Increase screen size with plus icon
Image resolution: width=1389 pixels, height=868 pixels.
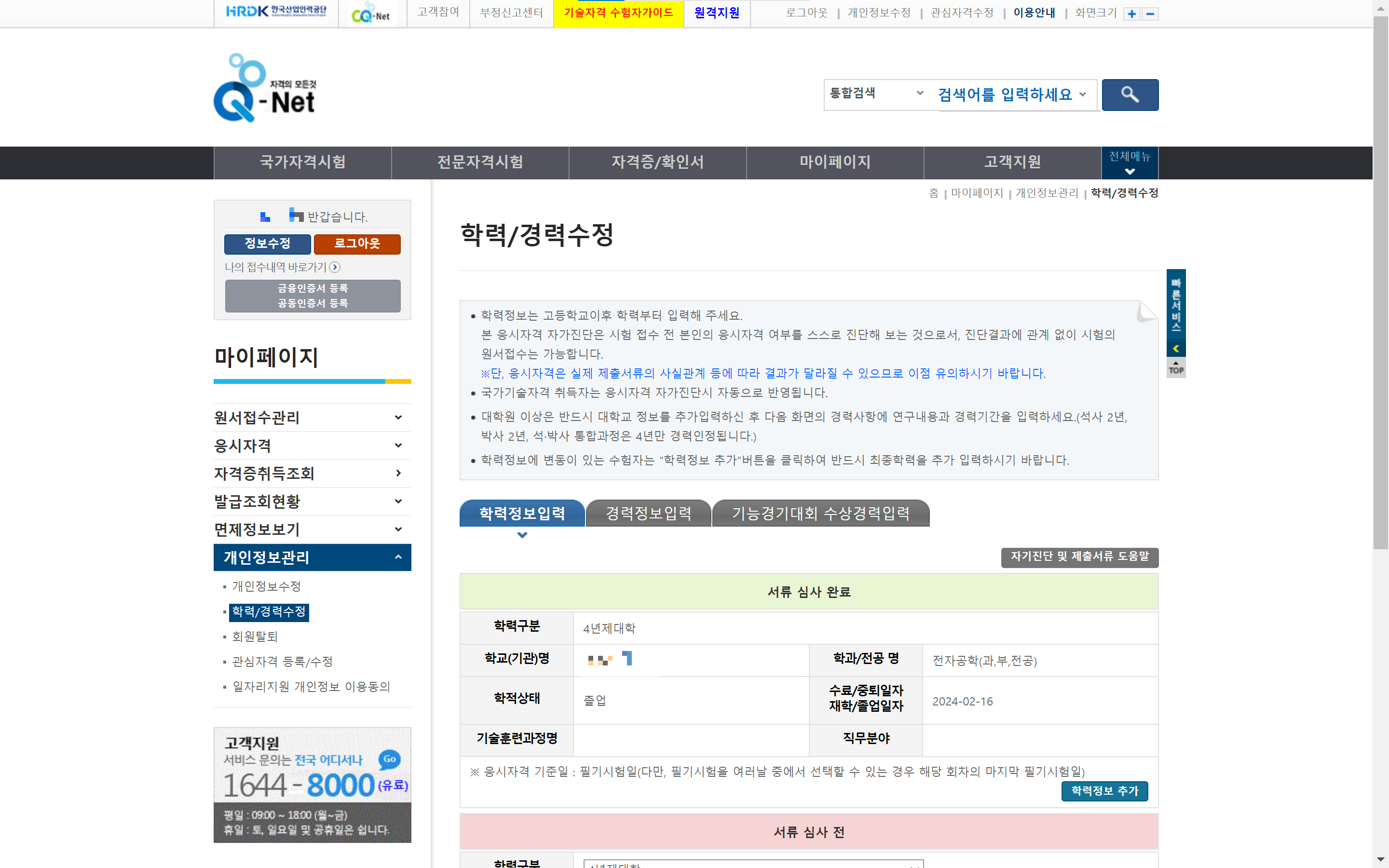1132,14
